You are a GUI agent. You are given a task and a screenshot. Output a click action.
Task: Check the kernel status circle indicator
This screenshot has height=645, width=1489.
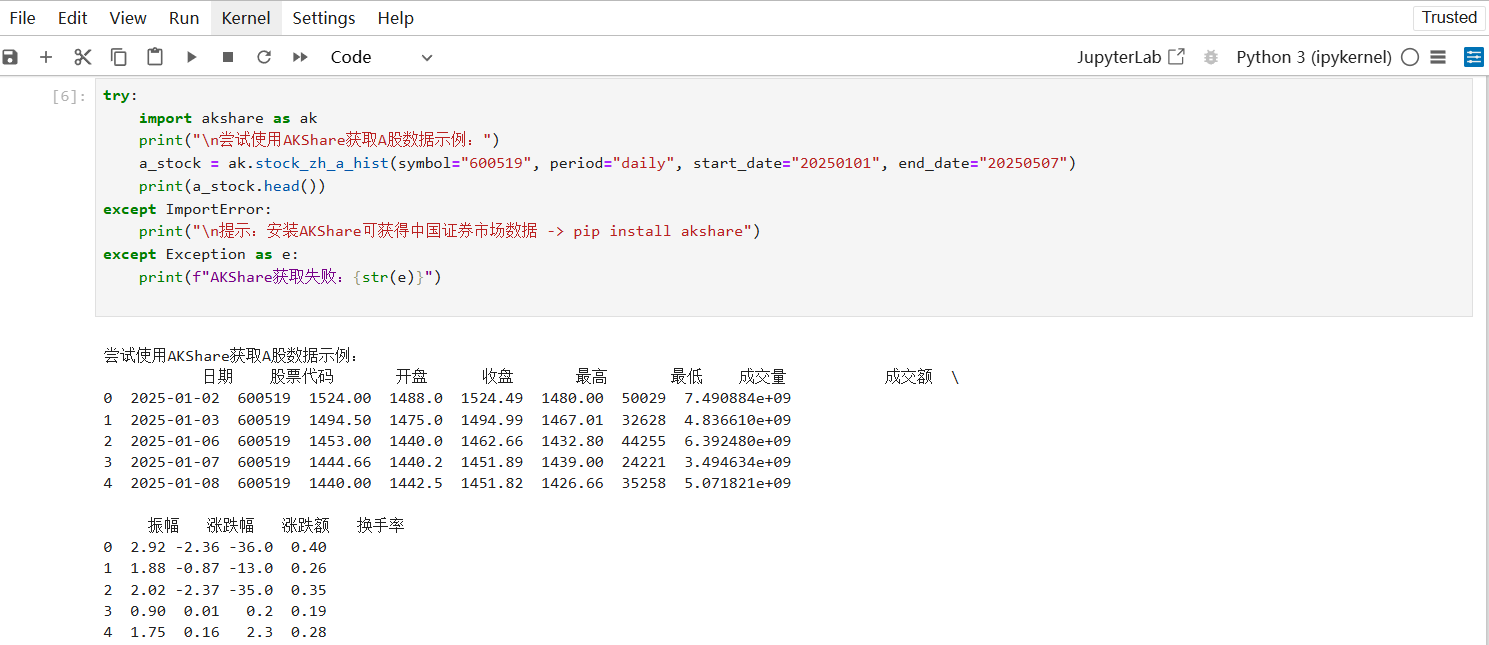(1410, 57)
